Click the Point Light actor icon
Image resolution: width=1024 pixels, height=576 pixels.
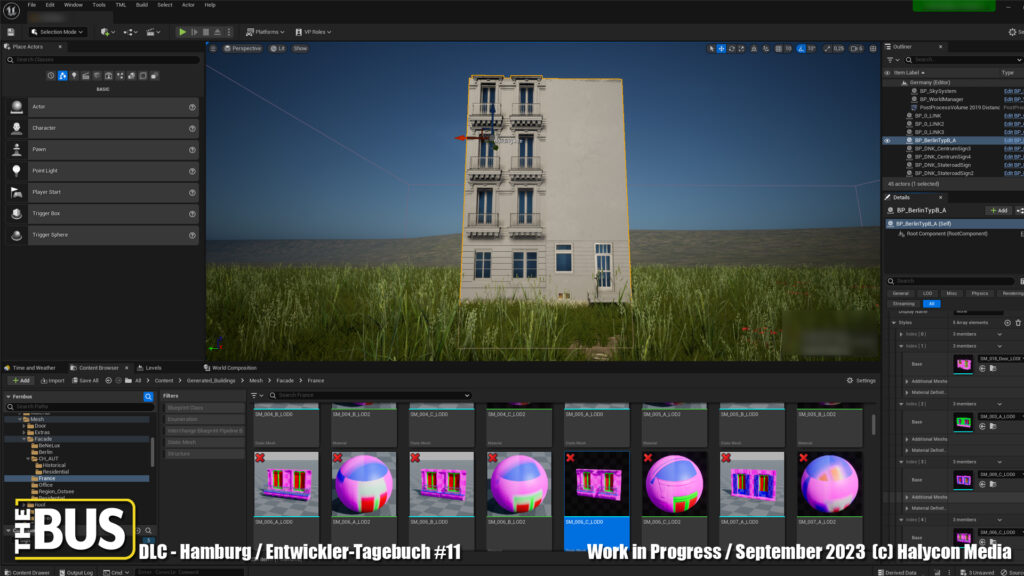[17, 171]
